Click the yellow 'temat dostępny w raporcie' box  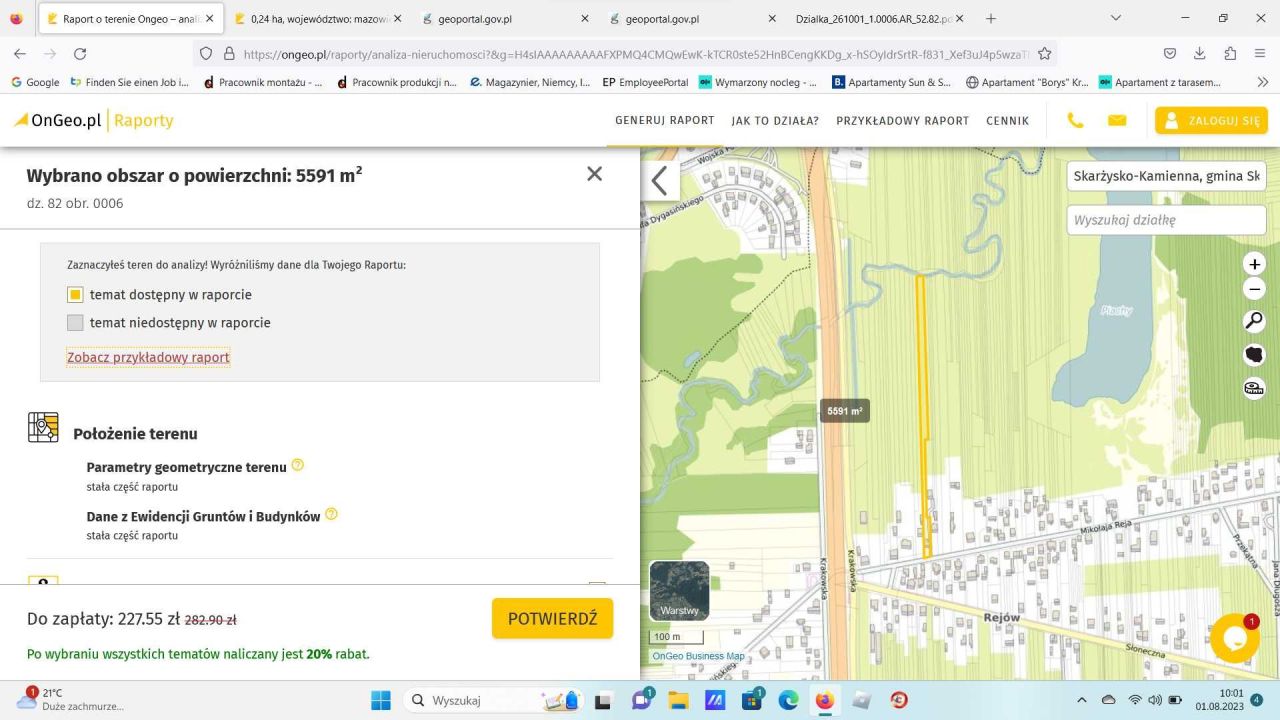click(75, 295)
